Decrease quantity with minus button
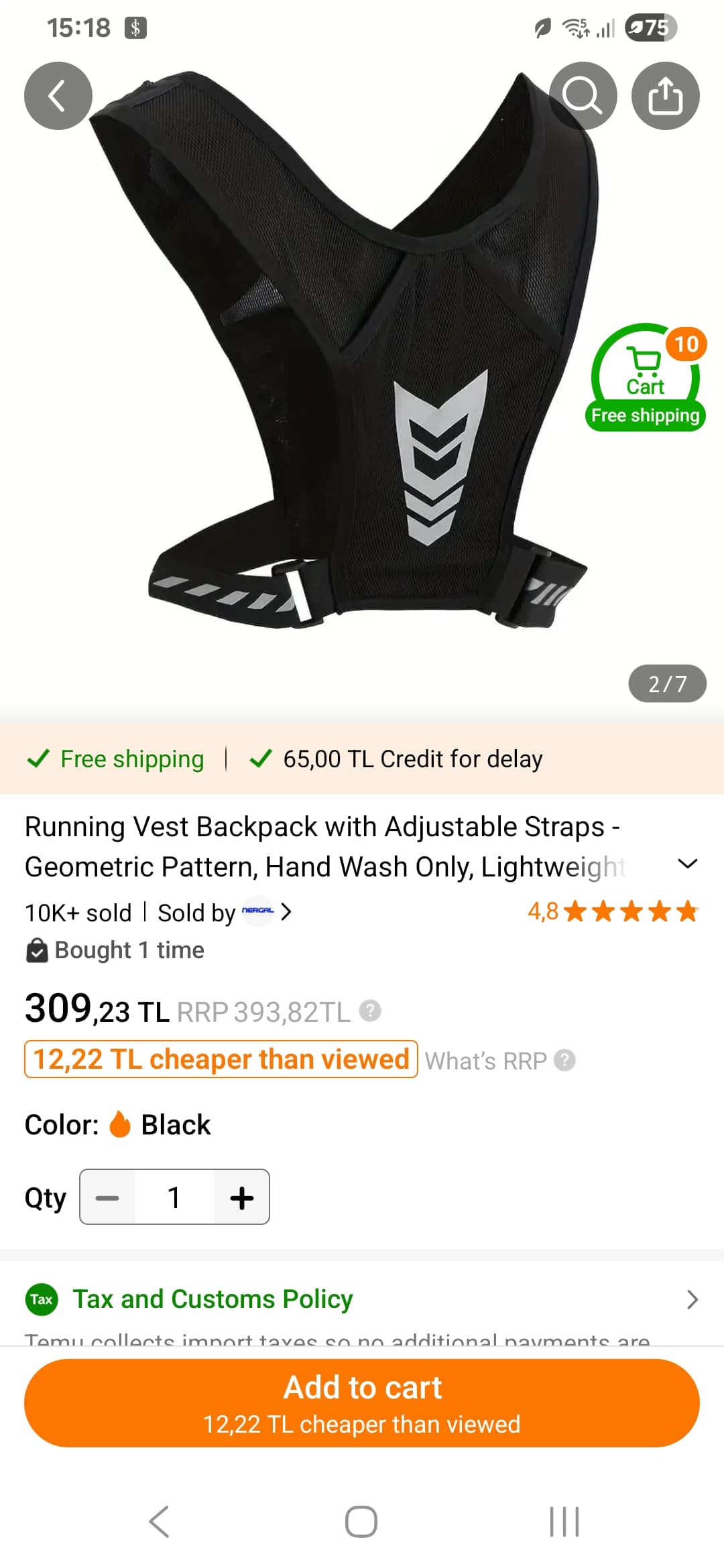Screen dimensions: 724x1568 tap(107, 1197)
